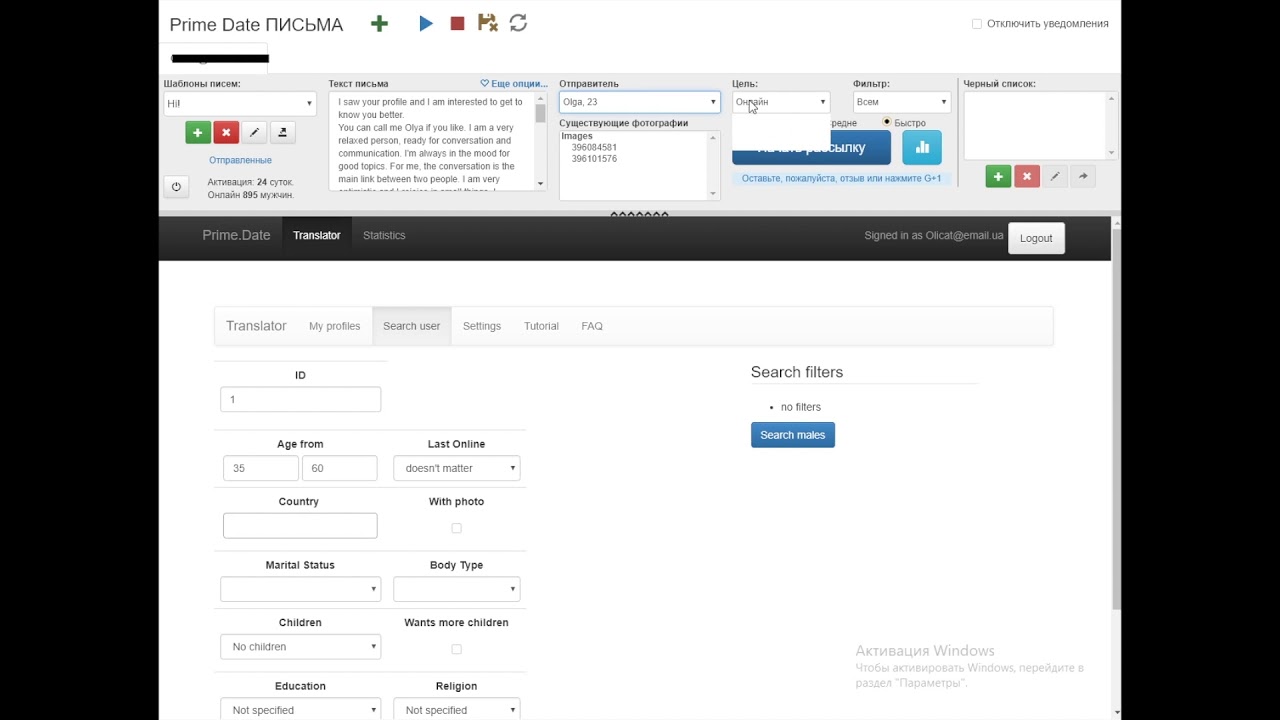Open the Body Type dropdown

tap(457, 589)
